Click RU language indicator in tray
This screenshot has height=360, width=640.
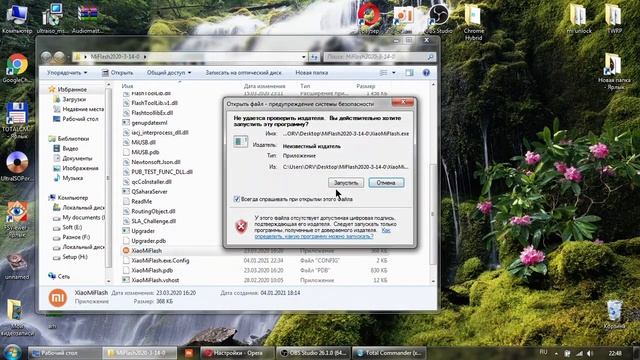tap(543, 352)
